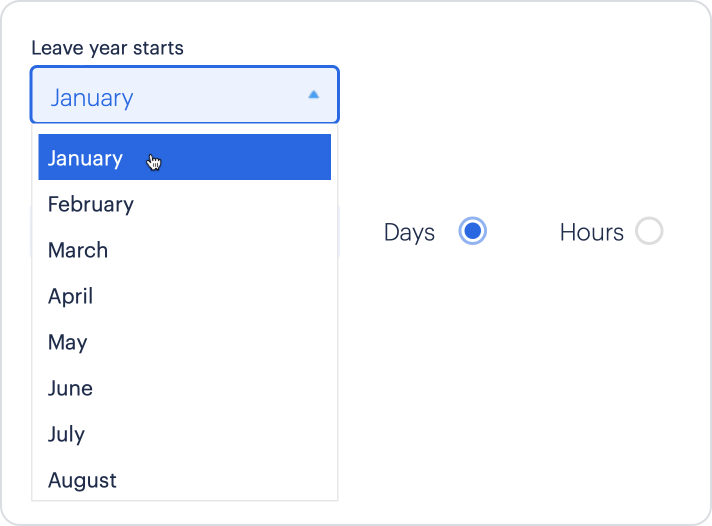Click blank row space right of February
The image size is (712, 526).
coord(232,204)
